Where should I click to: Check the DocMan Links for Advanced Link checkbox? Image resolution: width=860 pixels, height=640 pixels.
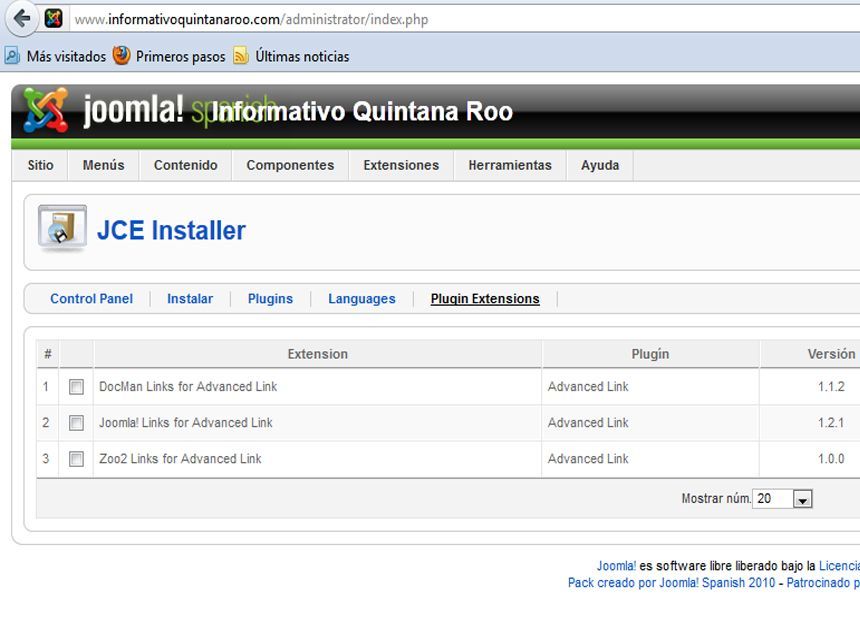pos(76,387)
